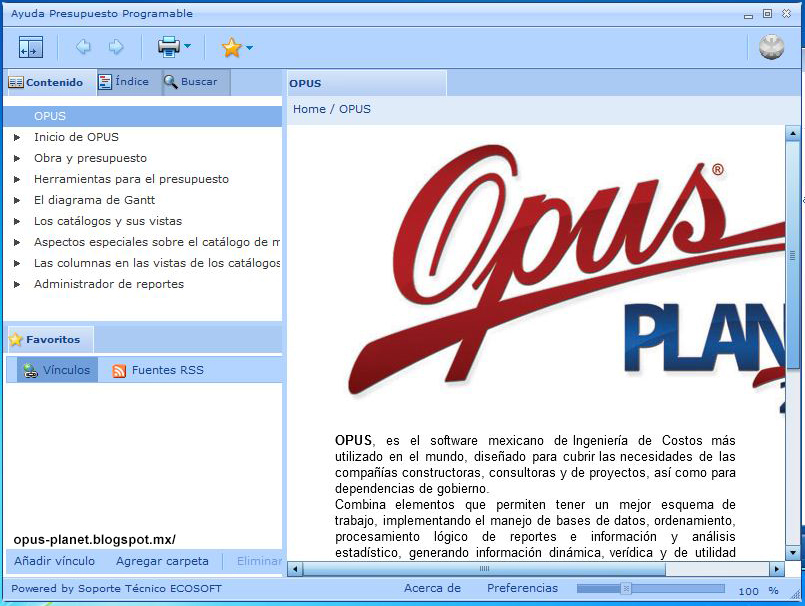This screenshot has height=606, width=805.
Task: Click the Añadir vínculo button
Action: (x=54, y=562)
